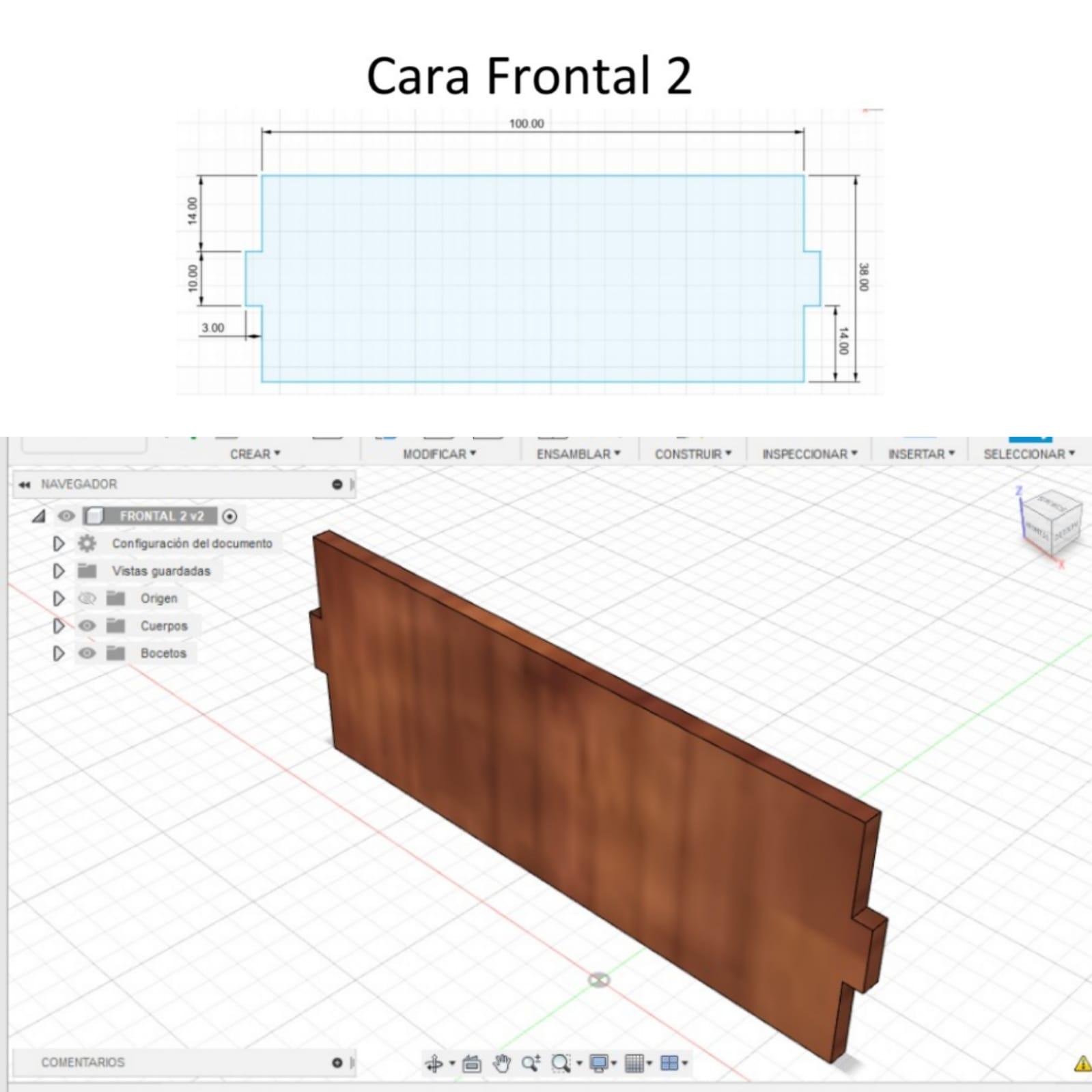Show the hidden Origen folder eye
Image resolution: width=1092 pixels, height=1092 pixels.
click(87, 598)
